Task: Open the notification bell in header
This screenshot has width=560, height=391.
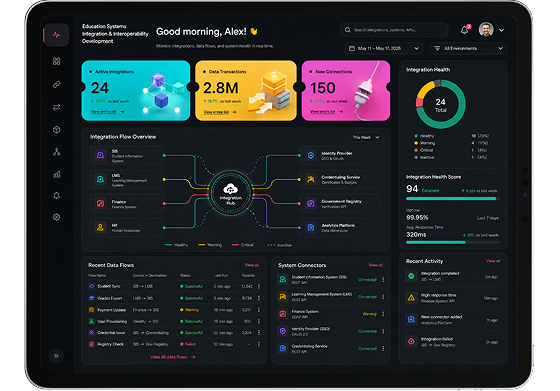Action: (x=465, y=30)
